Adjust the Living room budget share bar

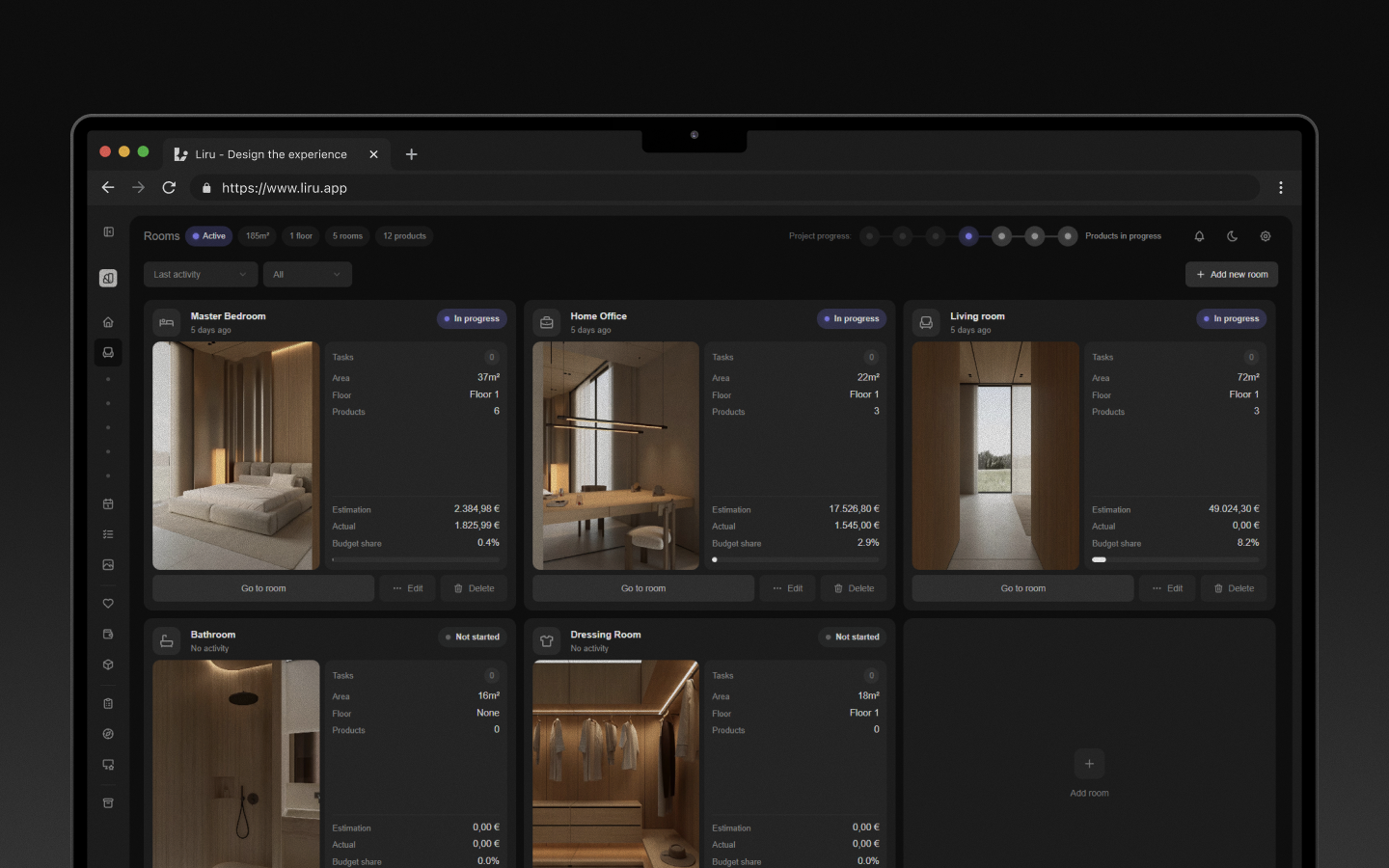1175,559
